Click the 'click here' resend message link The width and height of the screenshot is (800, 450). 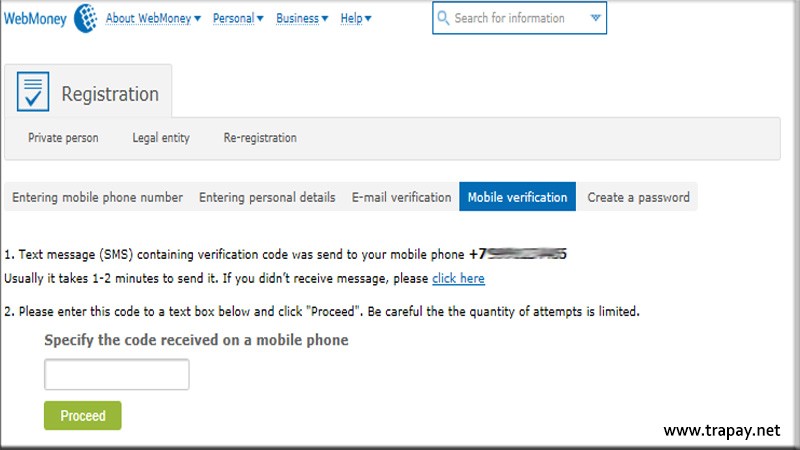point(458,278)
